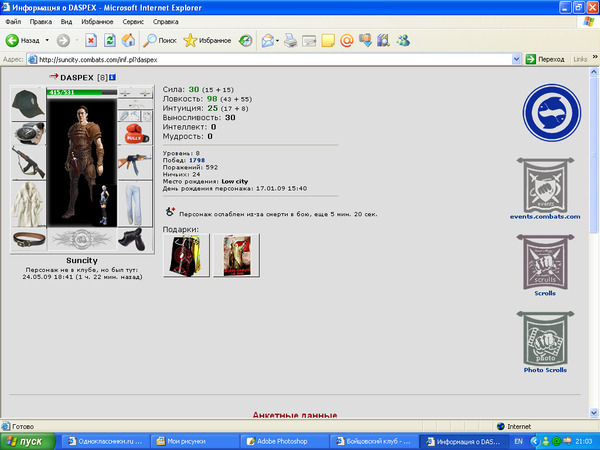Open the Избранное menu
This screenshot has height=450, width=600.
tap(97, 22)
